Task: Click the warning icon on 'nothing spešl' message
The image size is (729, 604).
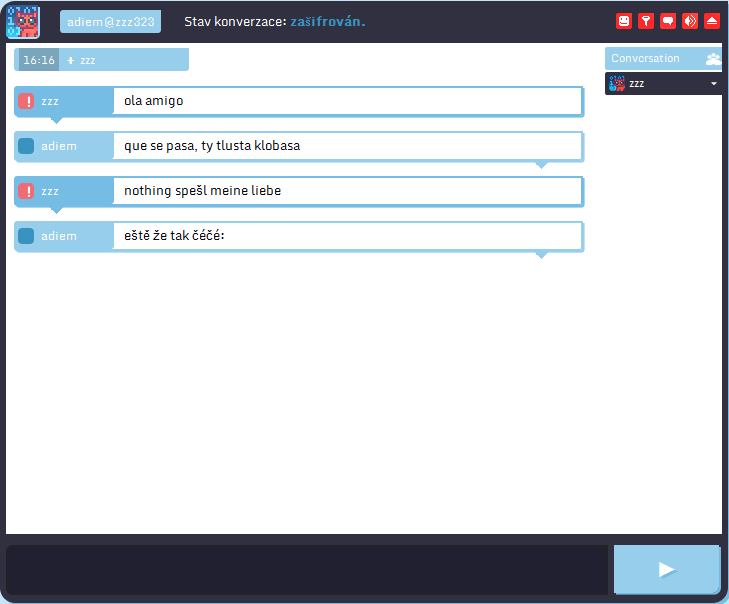Action: tap(26, 191)
